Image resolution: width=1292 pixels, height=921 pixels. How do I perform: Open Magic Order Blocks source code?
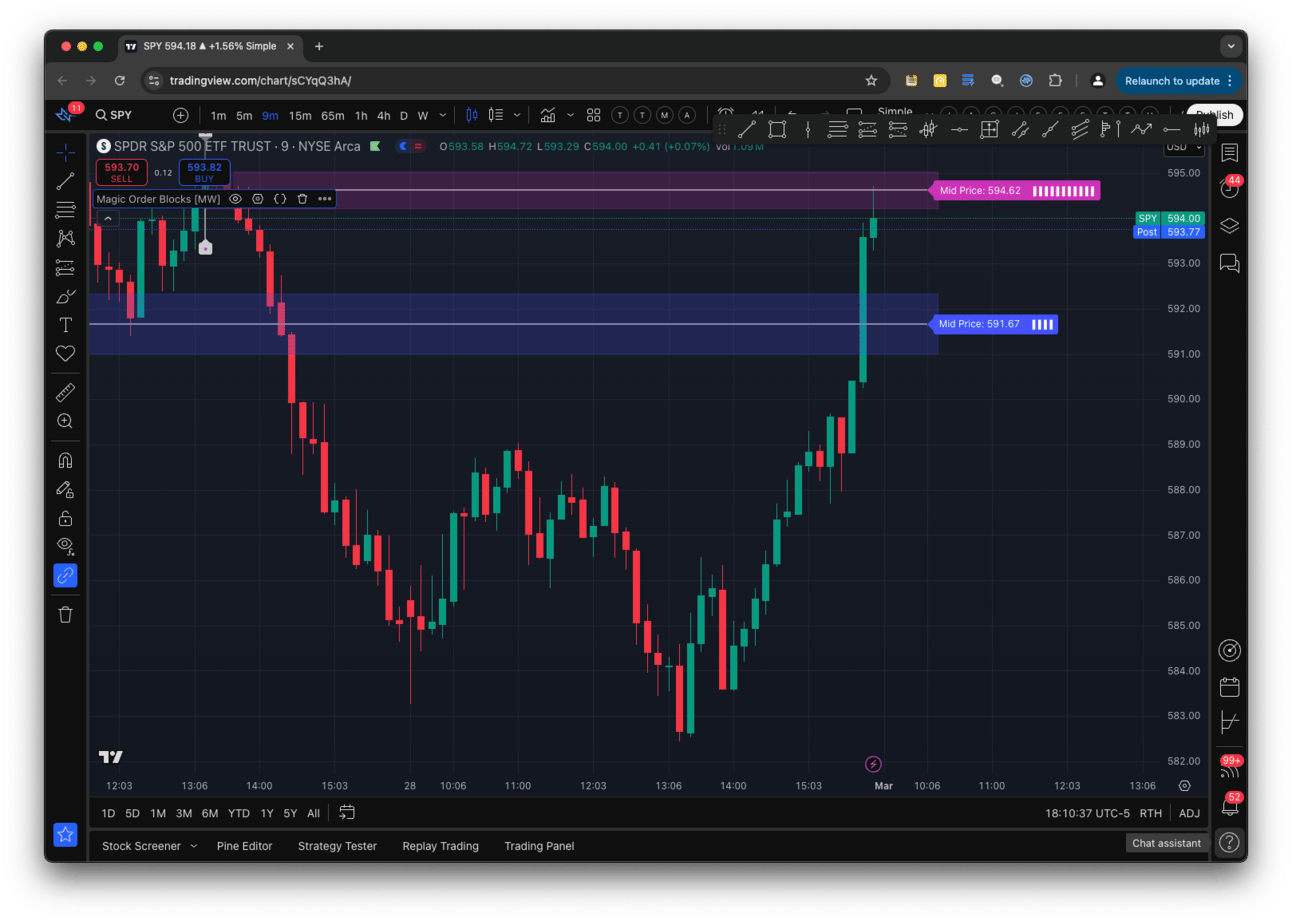(280, 199)
